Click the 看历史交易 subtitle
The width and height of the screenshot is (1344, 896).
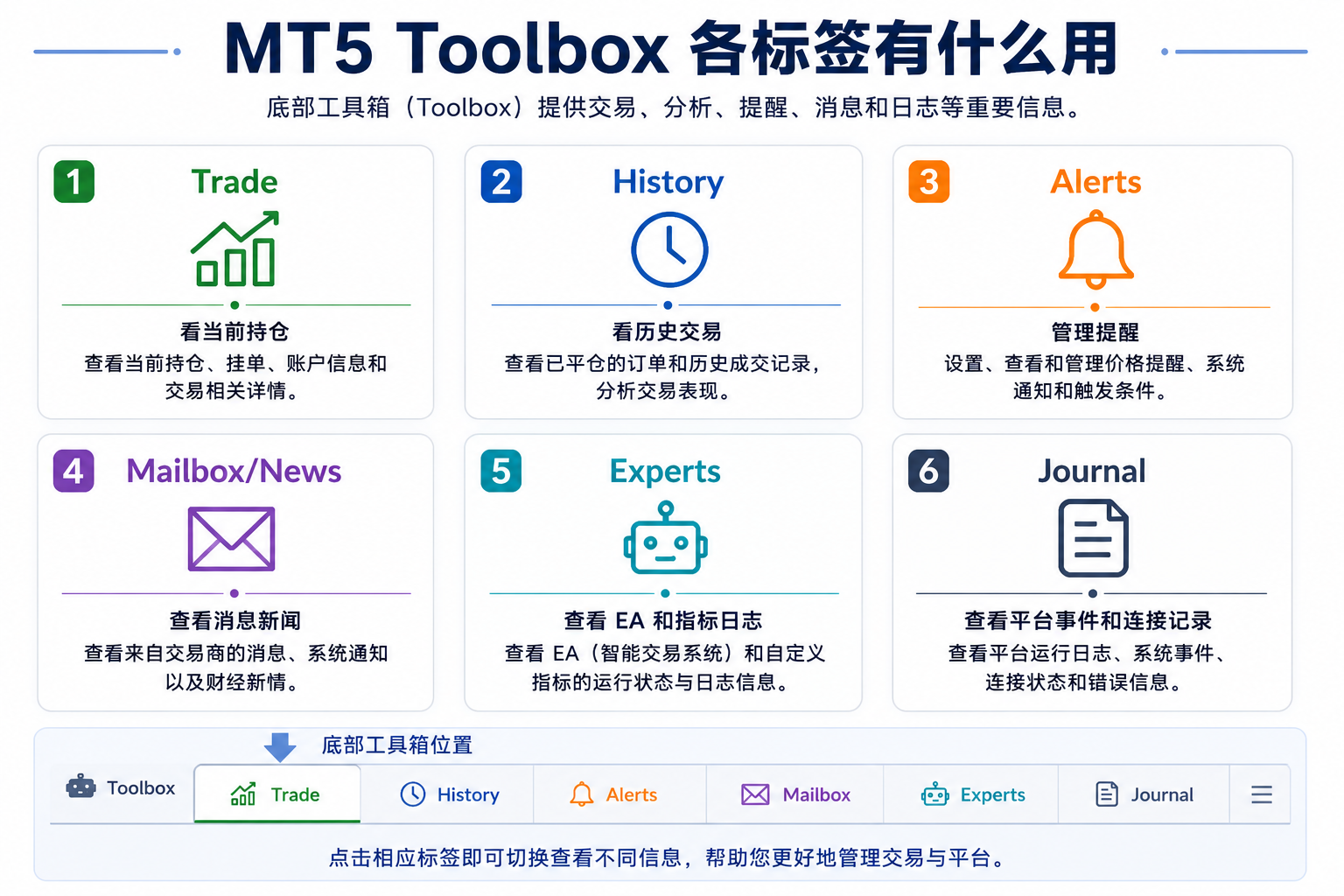tap(667, 332)
